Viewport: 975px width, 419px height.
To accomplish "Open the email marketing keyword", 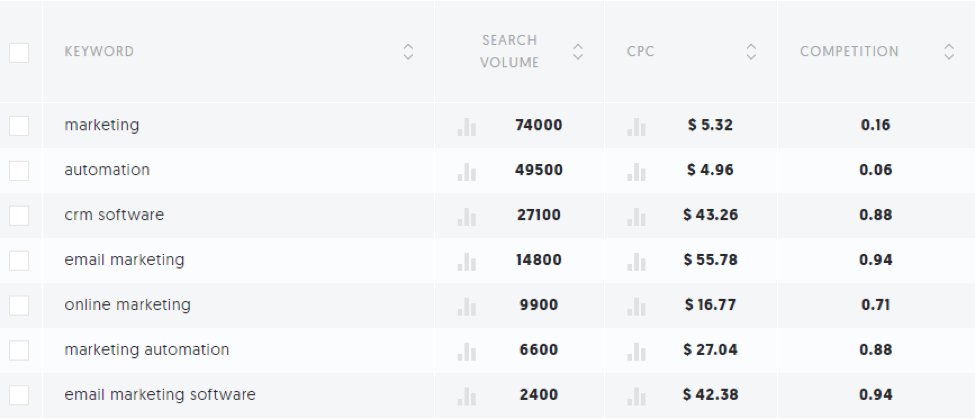I will 124,260.
